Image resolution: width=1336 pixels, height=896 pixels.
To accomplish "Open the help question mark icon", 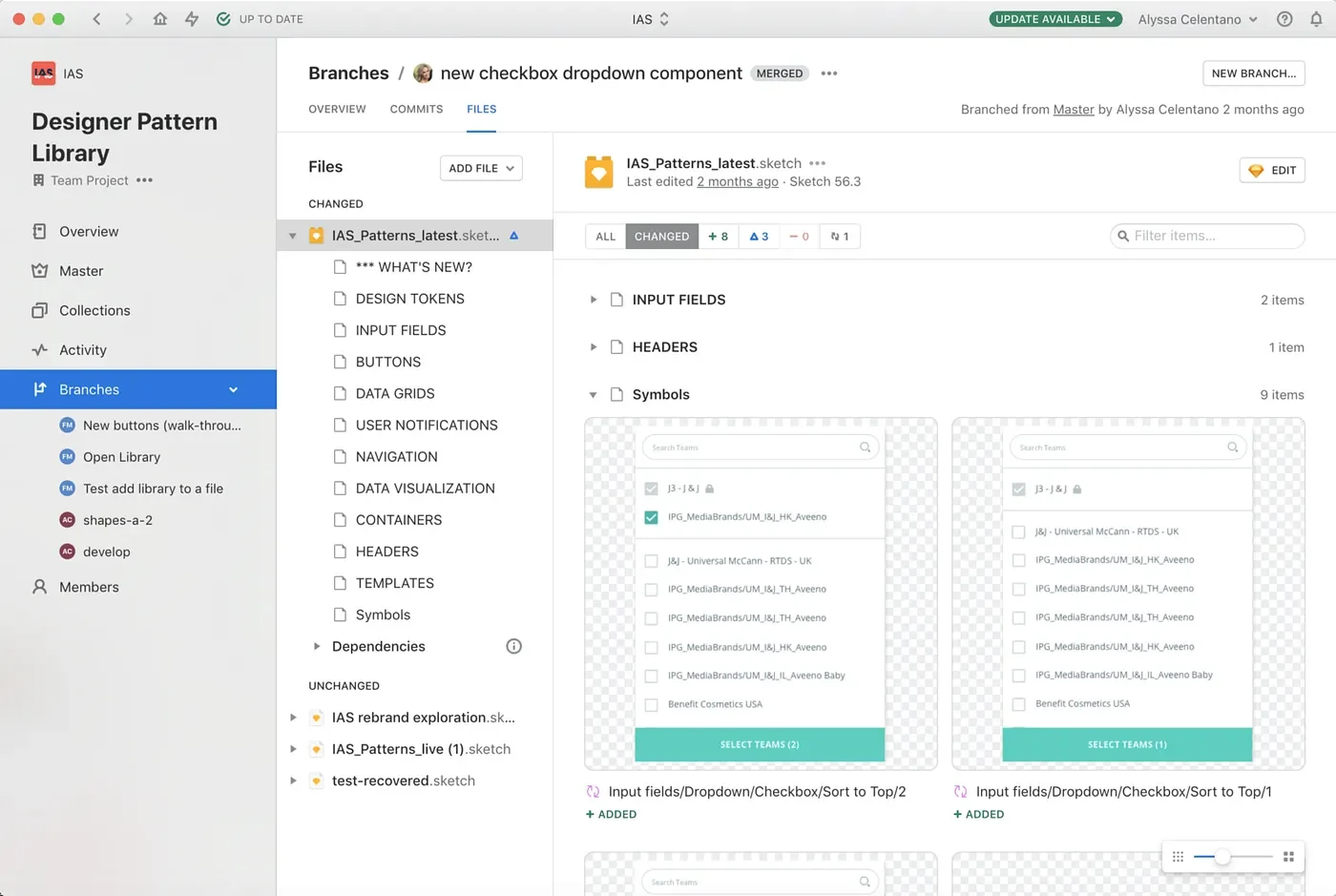I will 1284,19.
